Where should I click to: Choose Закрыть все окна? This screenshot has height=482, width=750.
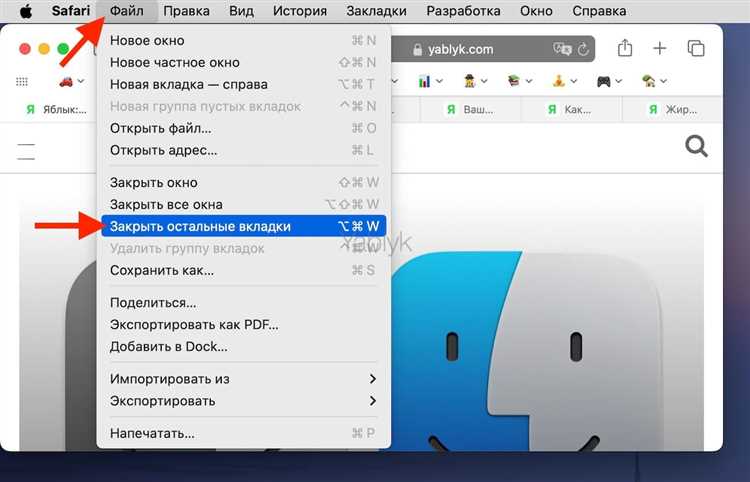[x=243, y=205]
